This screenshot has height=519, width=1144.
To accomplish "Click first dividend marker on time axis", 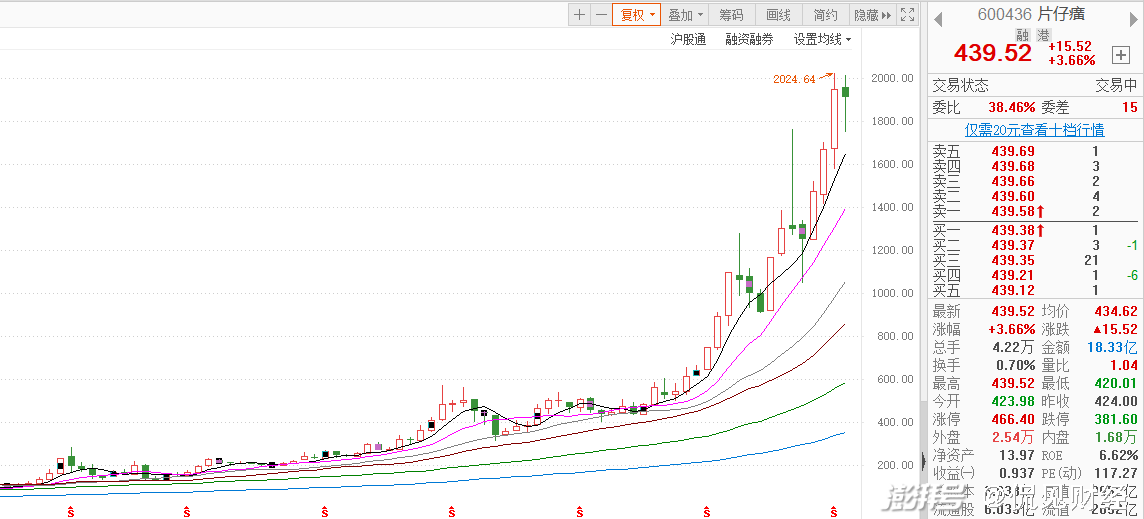I will pyautogui.click(x=71, y=512).
